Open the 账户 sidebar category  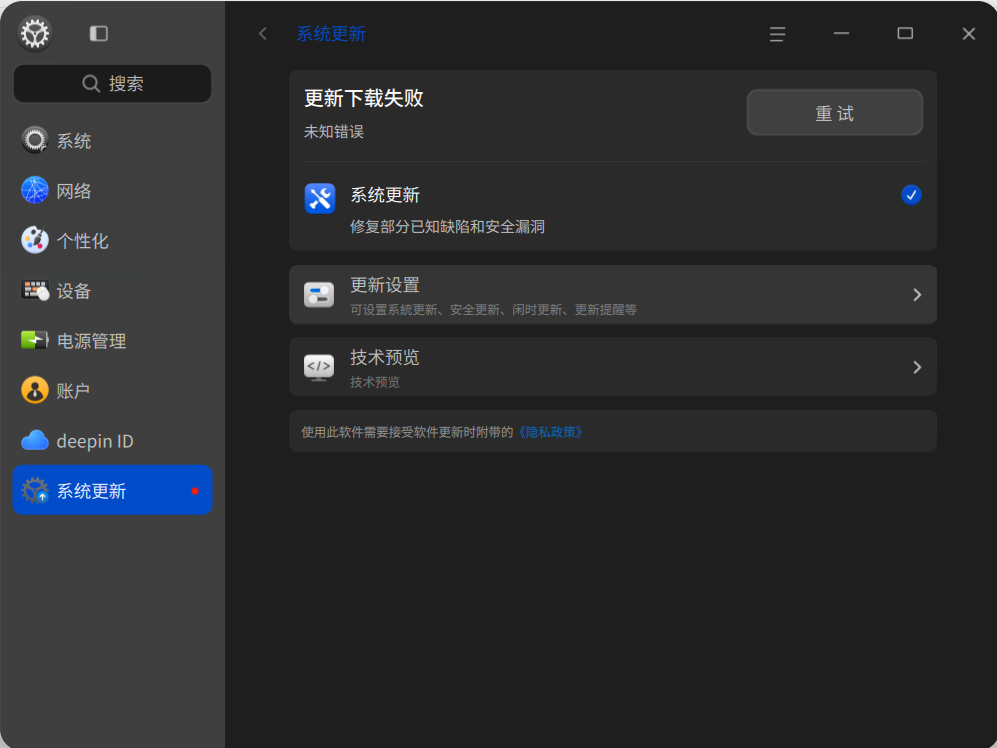click(112, 391)
